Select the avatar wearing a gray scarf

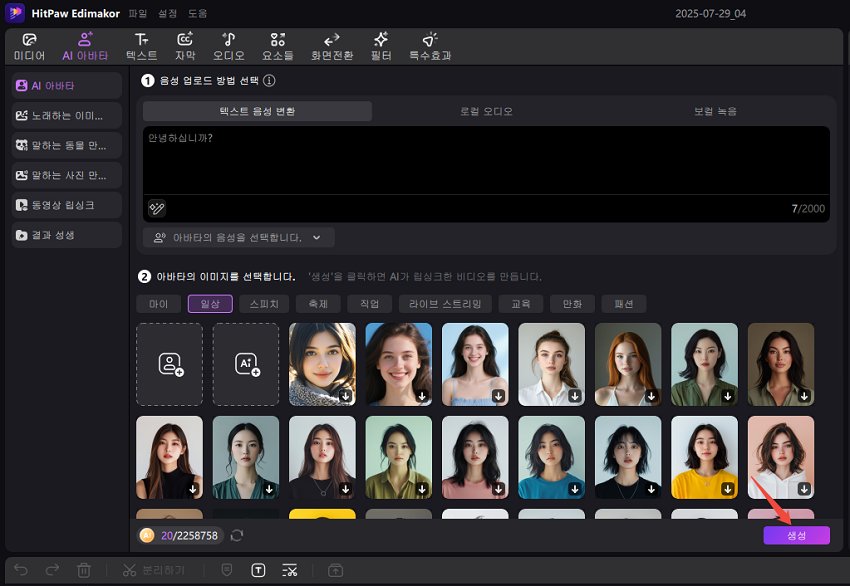(323, 364)
